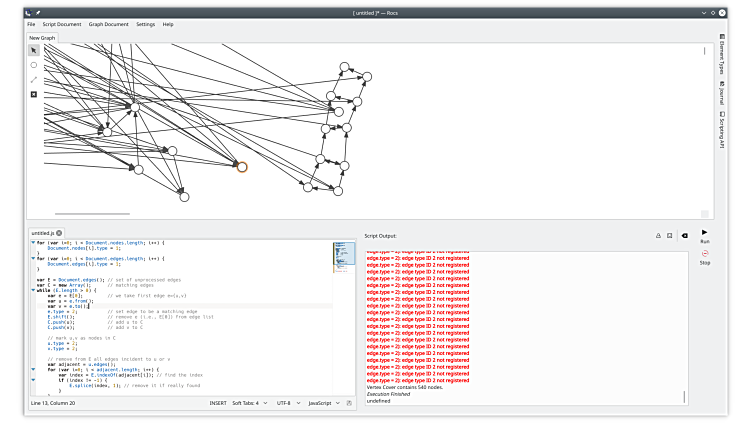Select the delete element tool
752x423 pixels.
pos(34,95)
